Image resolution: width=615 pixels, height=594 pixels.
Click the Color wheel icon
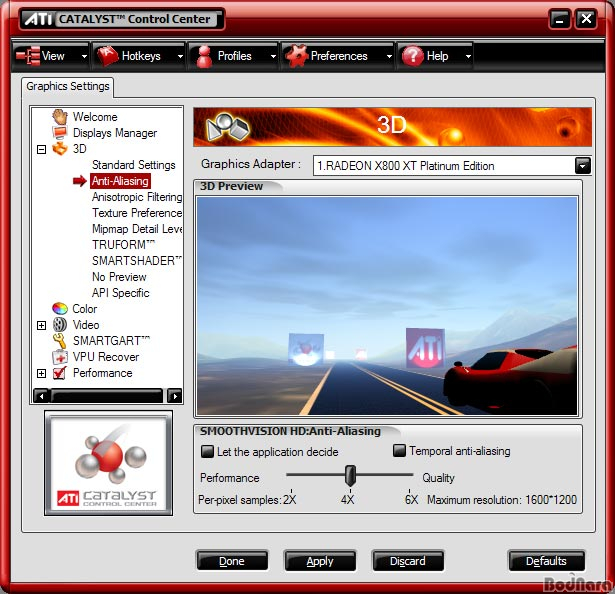click(60, 308)
